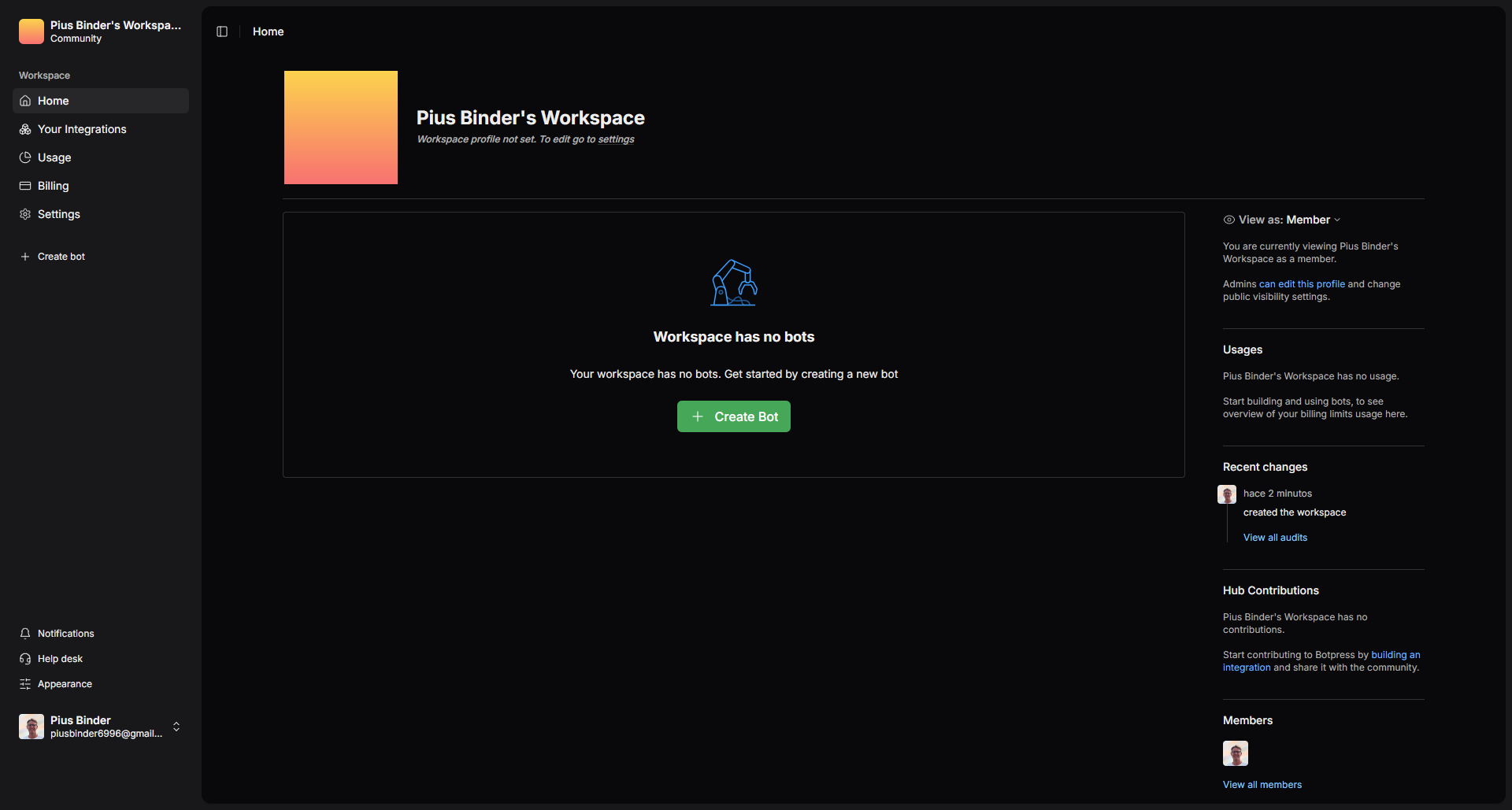1512x810 pixels.
Task: Click the plus Create bot sidebar item
Action: coord(61,257)
